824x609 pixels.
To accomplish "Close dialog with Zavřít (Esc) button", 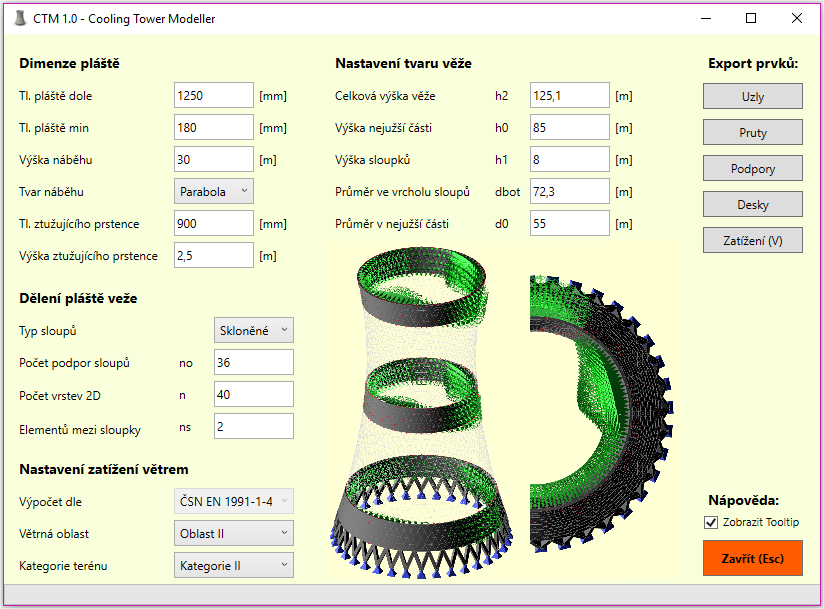I will [x=753, y=558].
